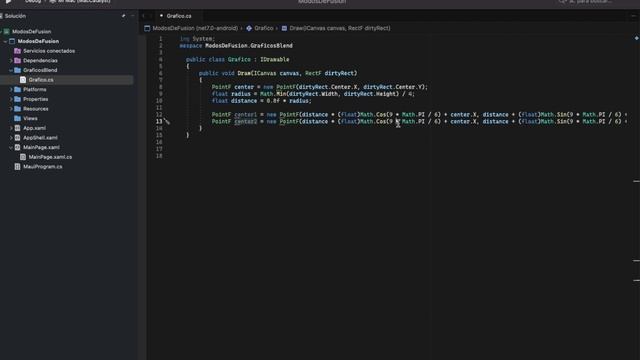The width and height of the screenshot is (640, 360).
Task: Click the Dependencias purple folder icon
Action: tap(18, 60)
